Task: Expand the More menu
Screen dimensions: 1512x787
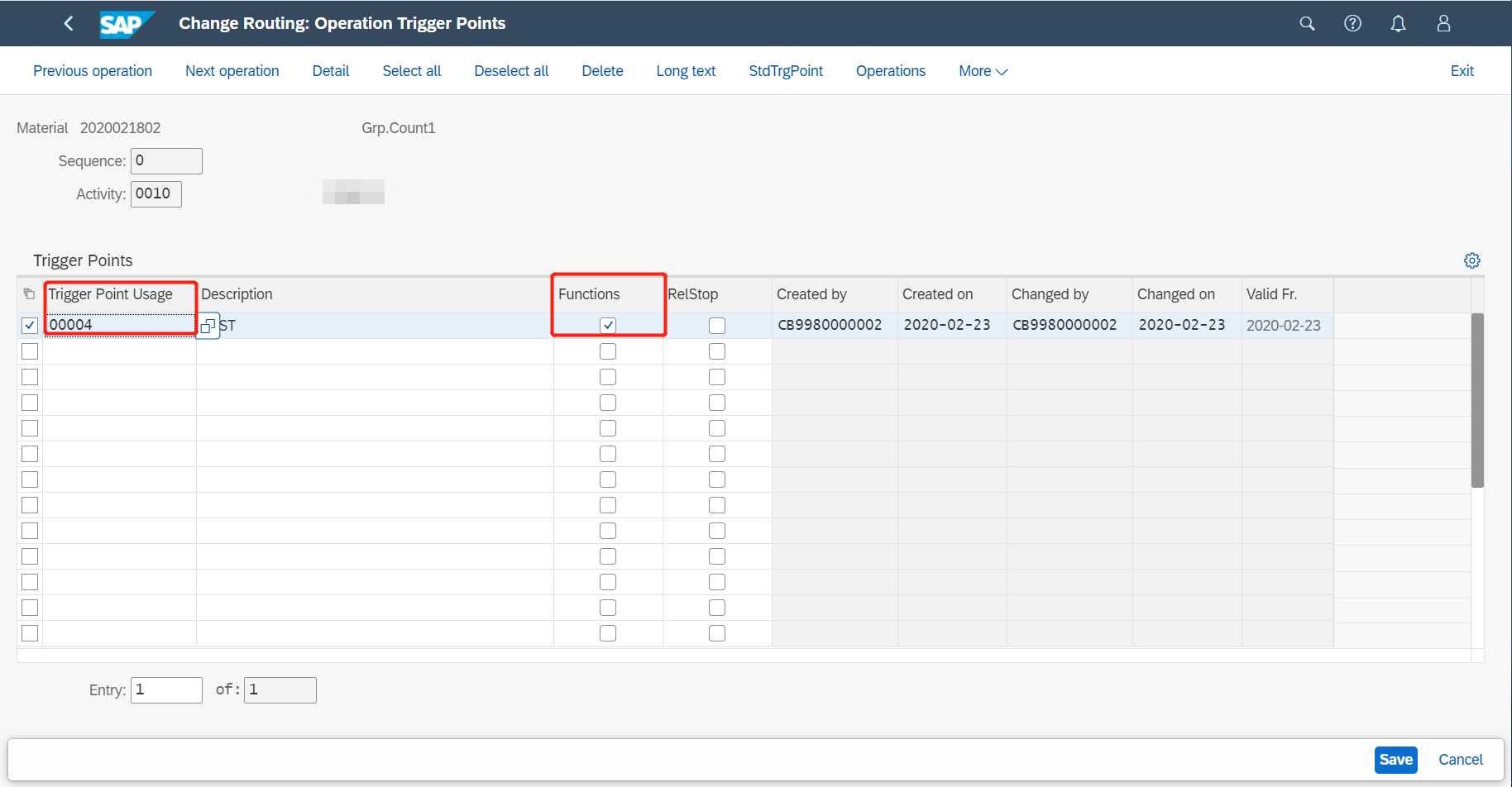Action: (x=981, y=71)
